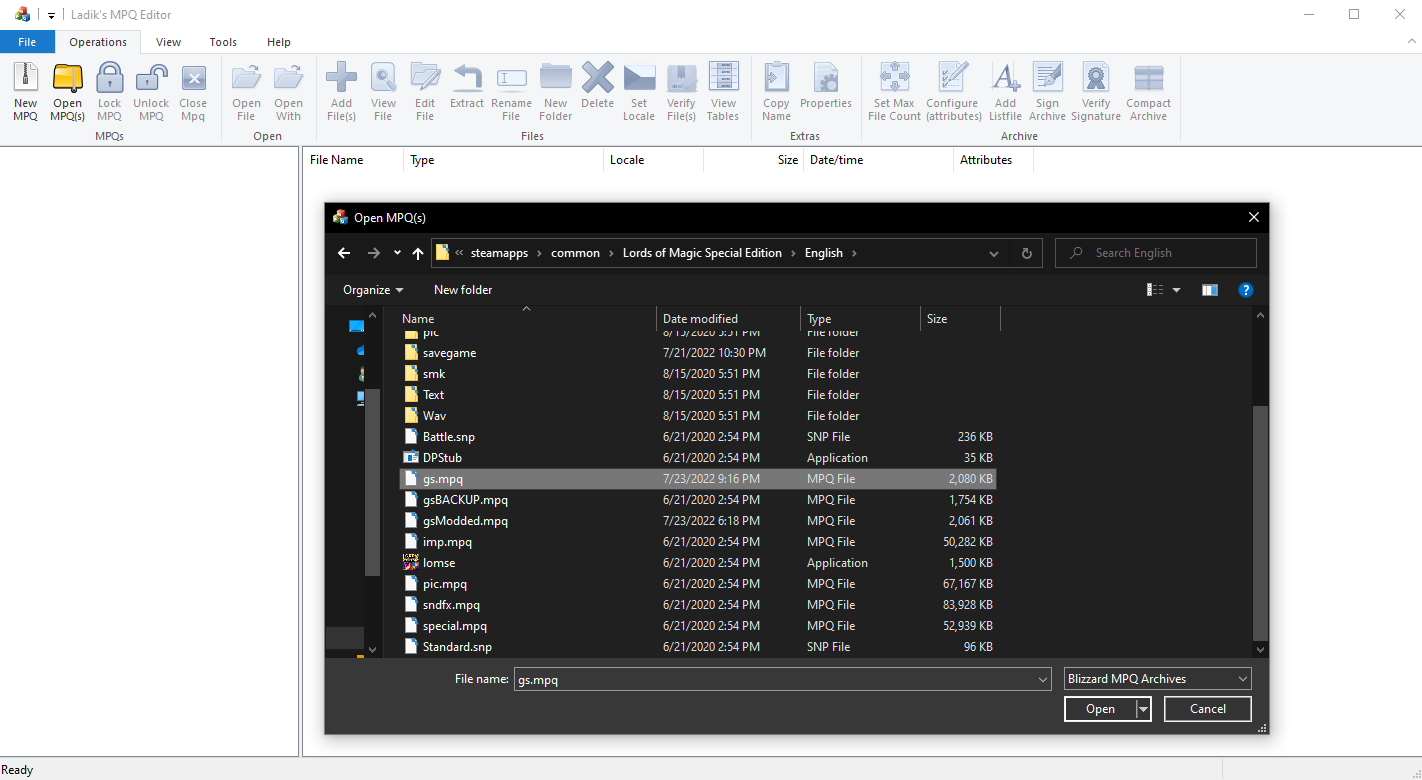Click the Open With ribbon icon
This screenshot has height=780, width=1422.
coord(288,78)
